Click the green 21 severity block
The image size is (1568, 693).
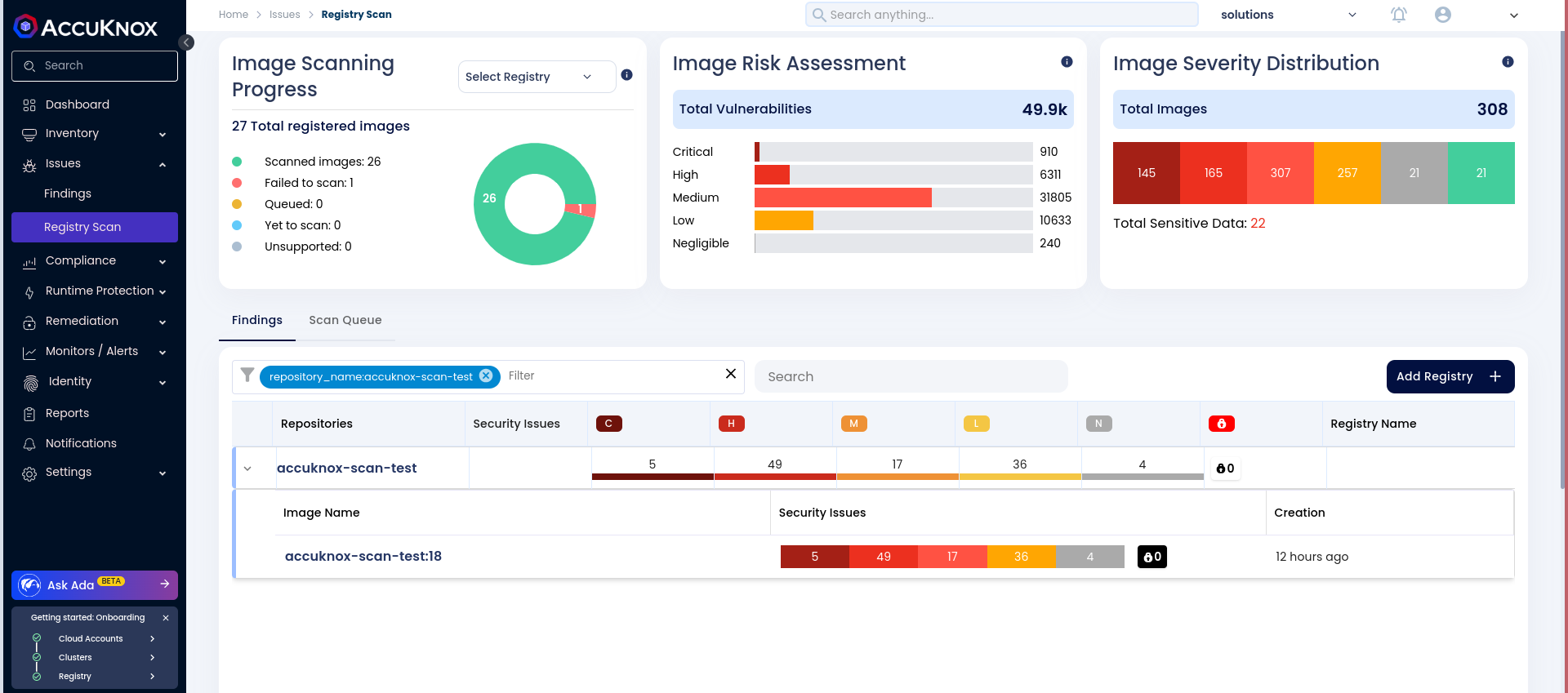tap(1481, 173)
